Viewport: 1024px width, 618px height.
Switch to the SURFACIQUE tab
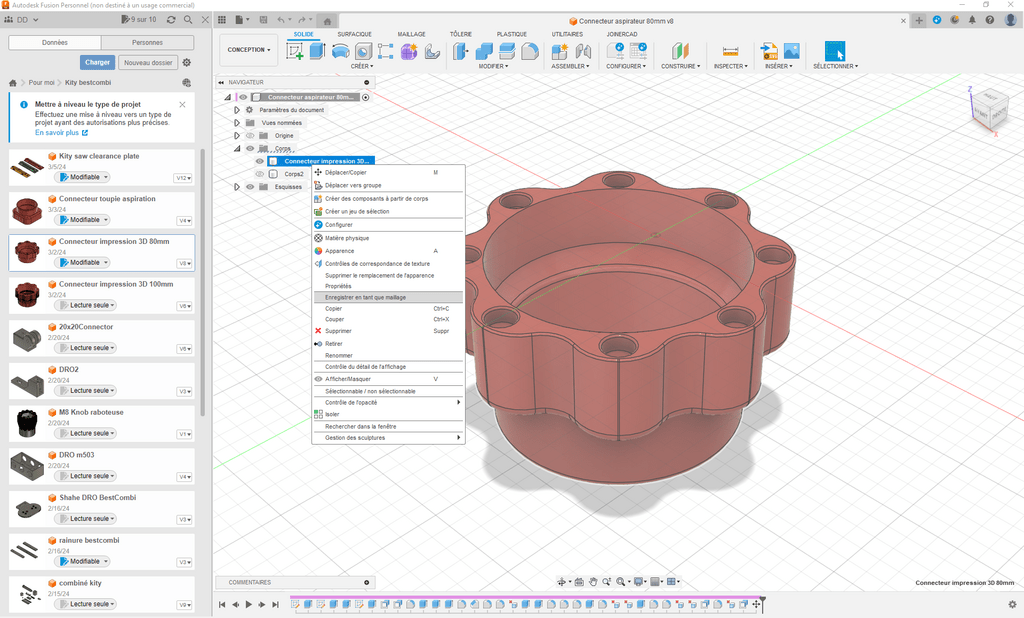point(354,34)
